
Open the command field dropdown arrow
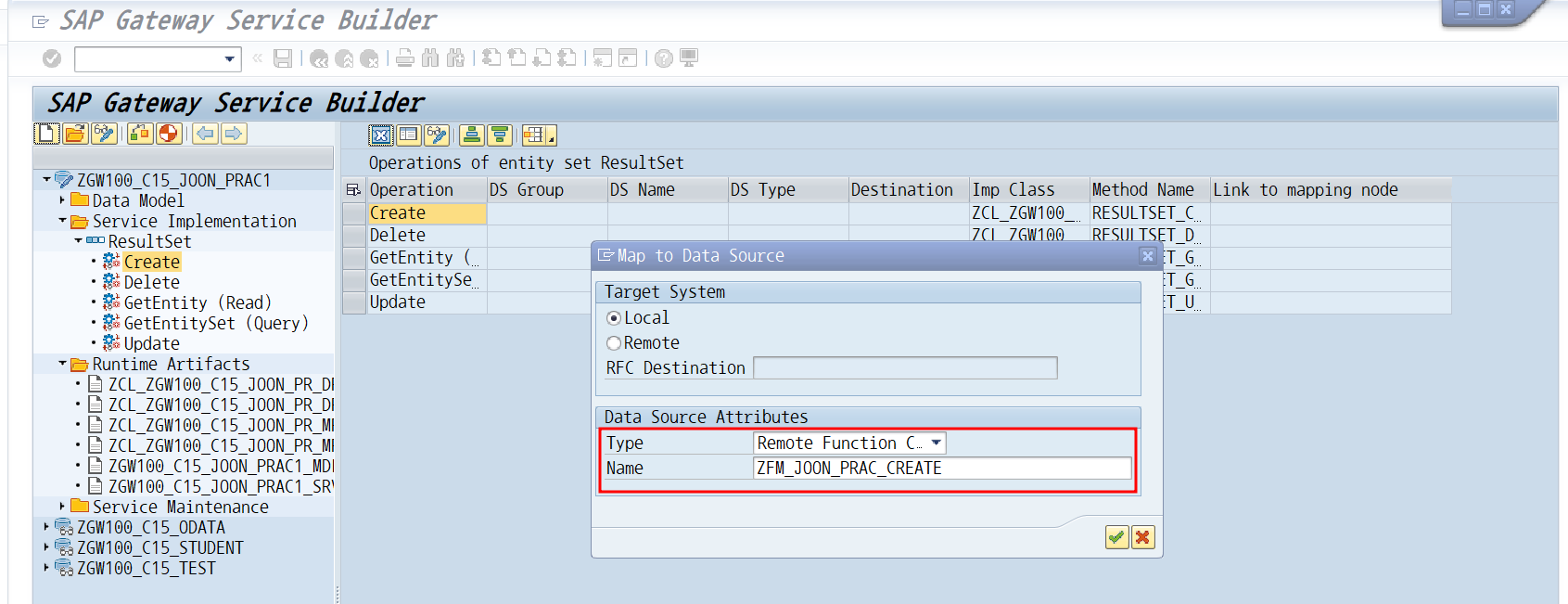click(x=229, y=59)
